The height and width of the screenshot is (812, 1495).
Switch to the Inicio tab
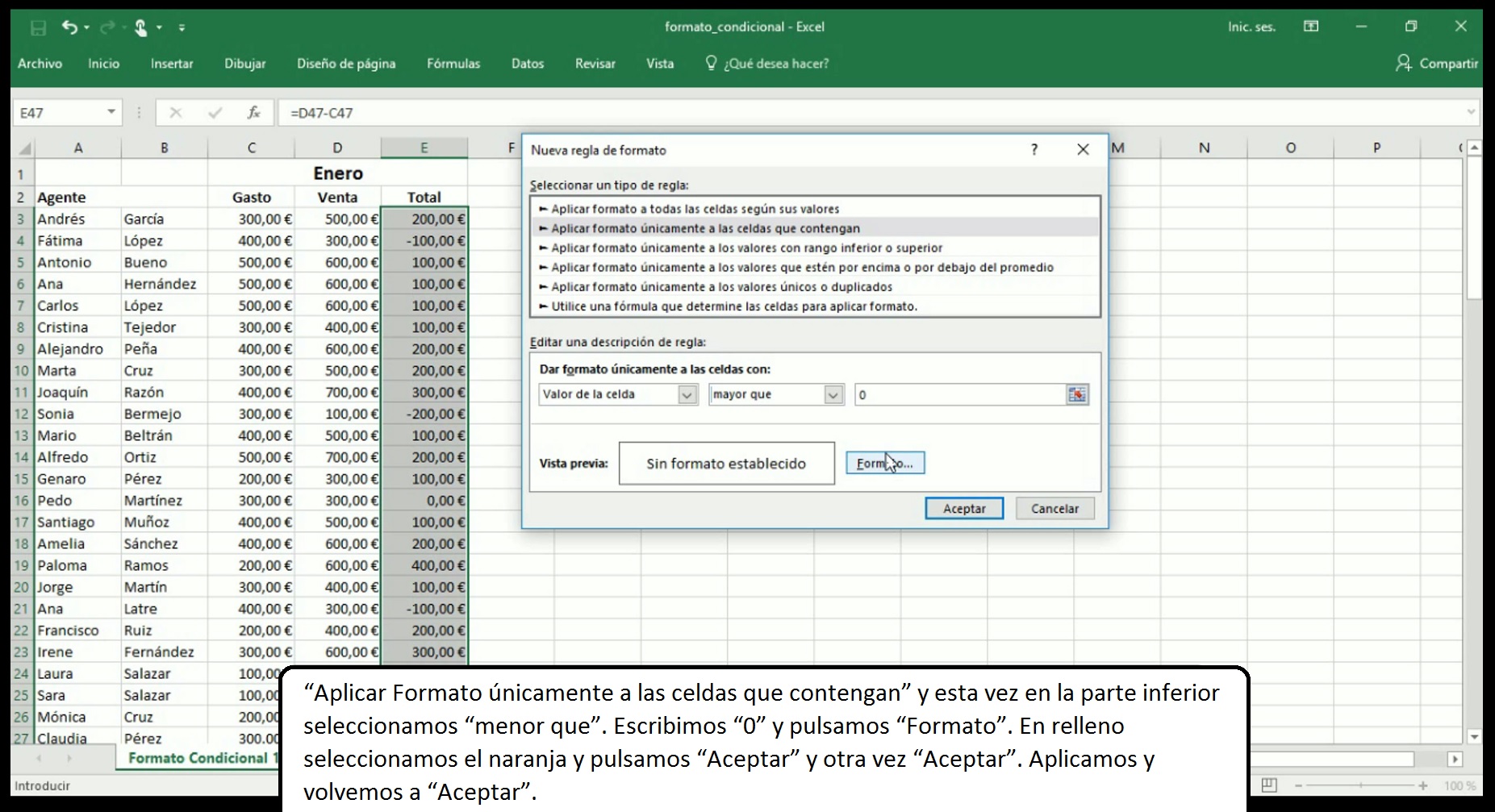point(103,63)
